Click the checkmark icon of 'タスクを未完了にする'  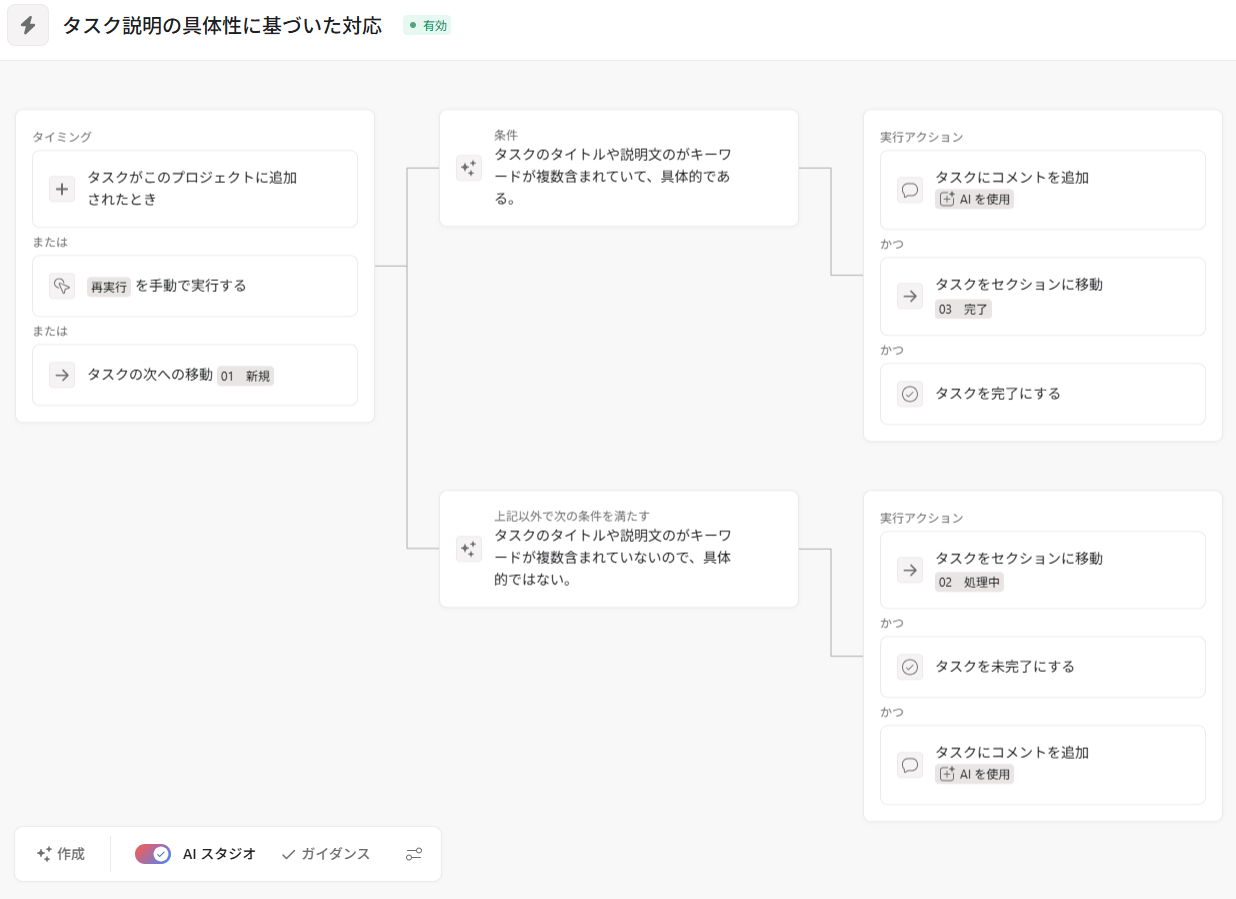[910, 667]
